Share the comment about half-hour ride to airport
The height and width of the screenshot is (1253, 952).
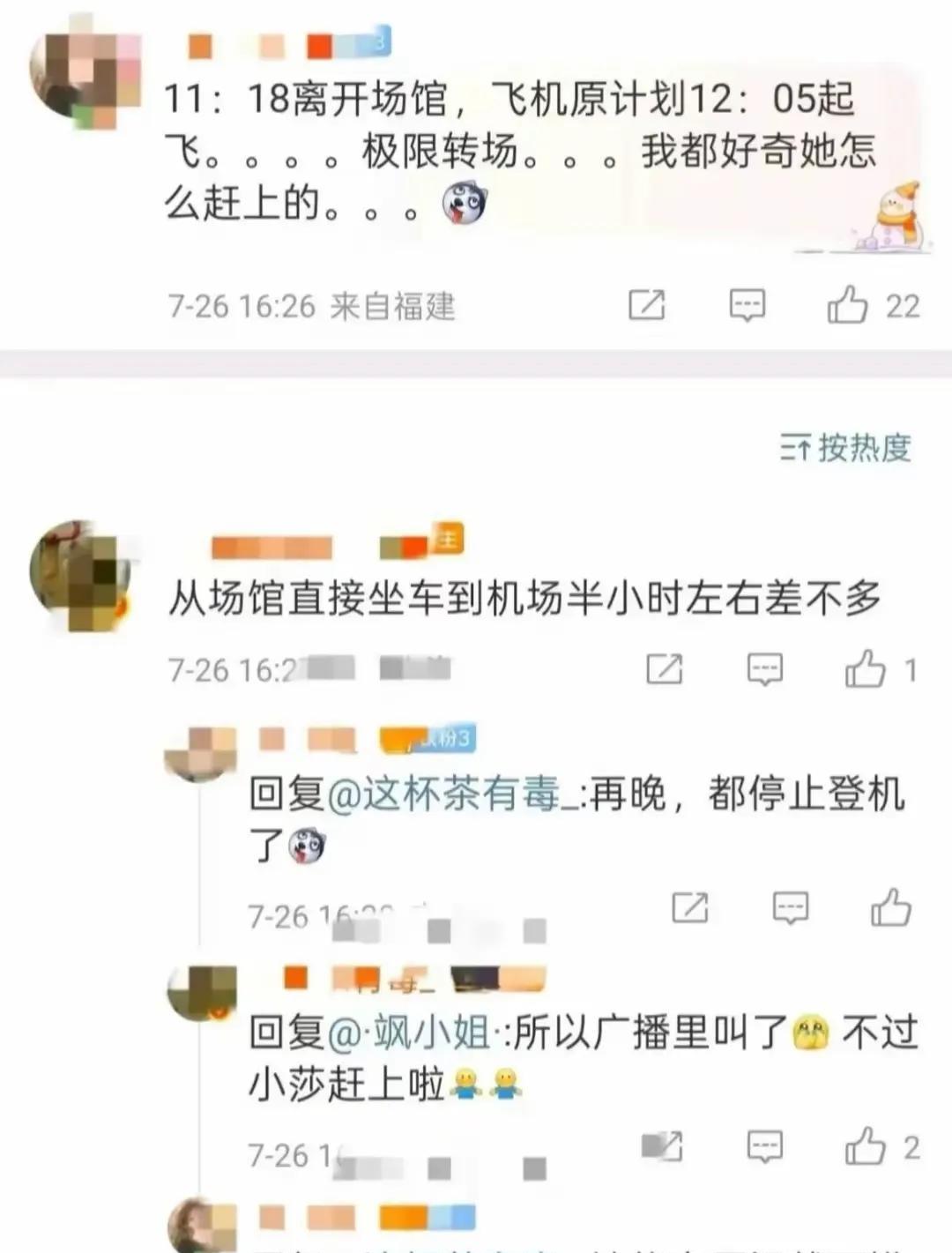[665, 669]
